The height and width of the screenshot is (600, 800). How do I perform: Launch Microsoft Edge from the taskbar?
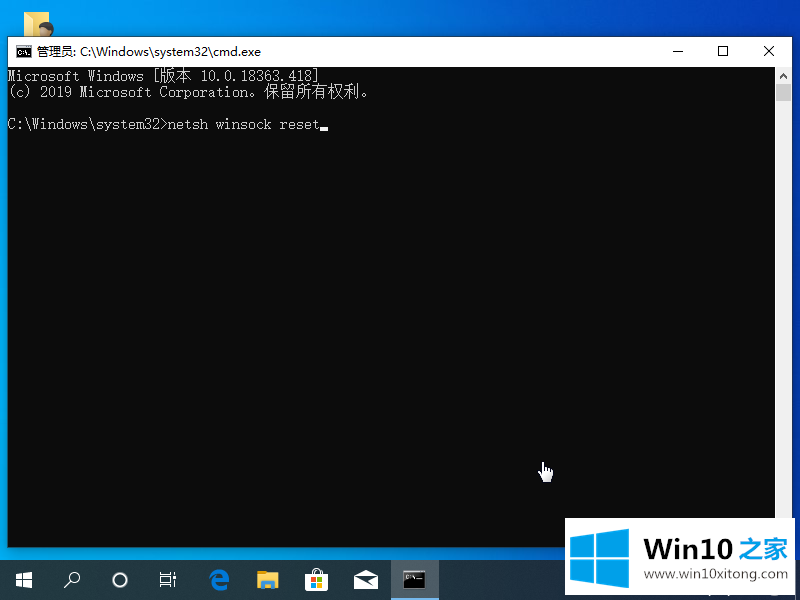click(218, 579)
